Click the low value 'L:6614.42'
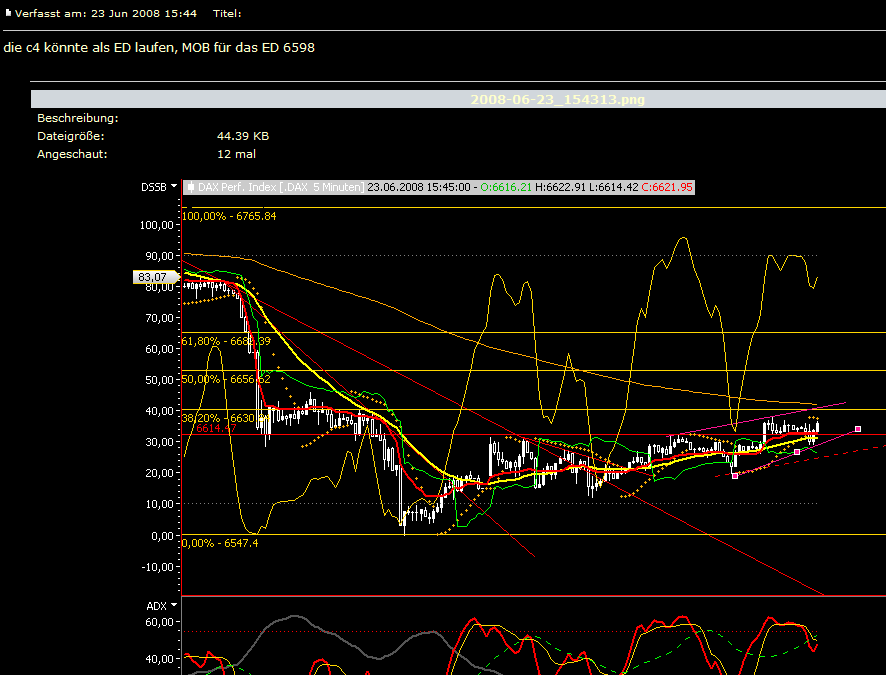886x675 pixels. pyautogui.click(x=614, y=187)
